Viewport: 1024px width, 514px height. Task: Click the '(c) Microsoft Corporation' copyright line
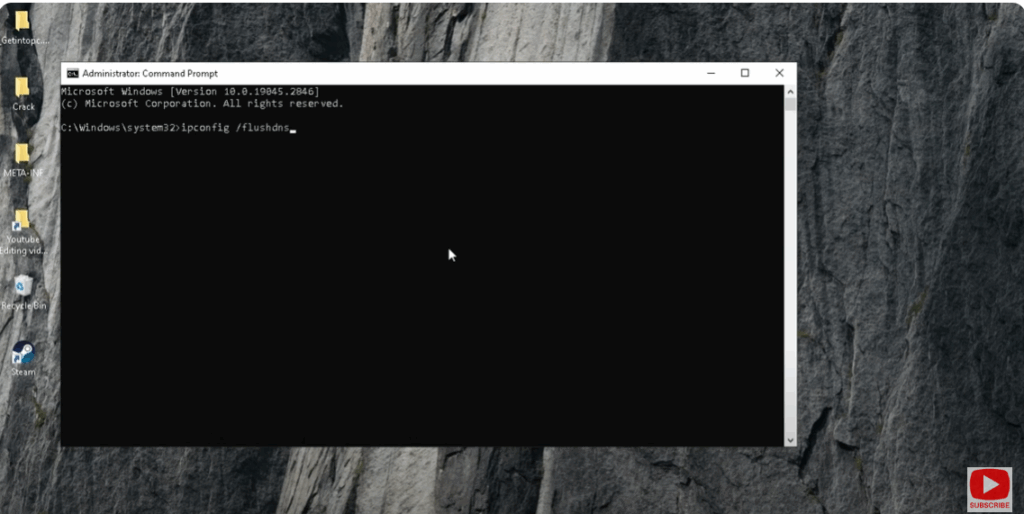pyautogui.click(x=202, y=104)
